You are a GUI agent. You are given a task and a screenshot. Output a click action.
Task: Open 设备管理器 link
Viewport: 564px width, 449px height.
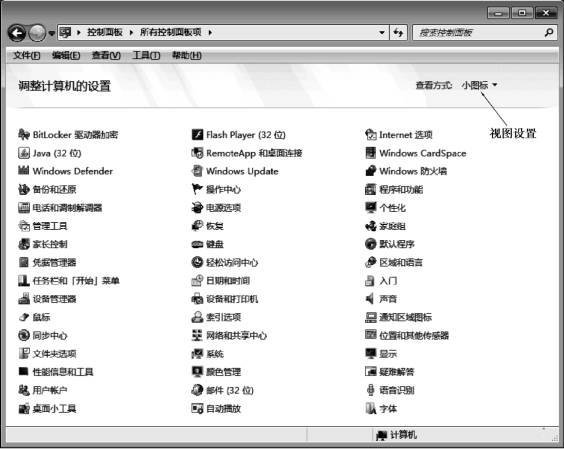pyautogui.click(x=55, y=299)
